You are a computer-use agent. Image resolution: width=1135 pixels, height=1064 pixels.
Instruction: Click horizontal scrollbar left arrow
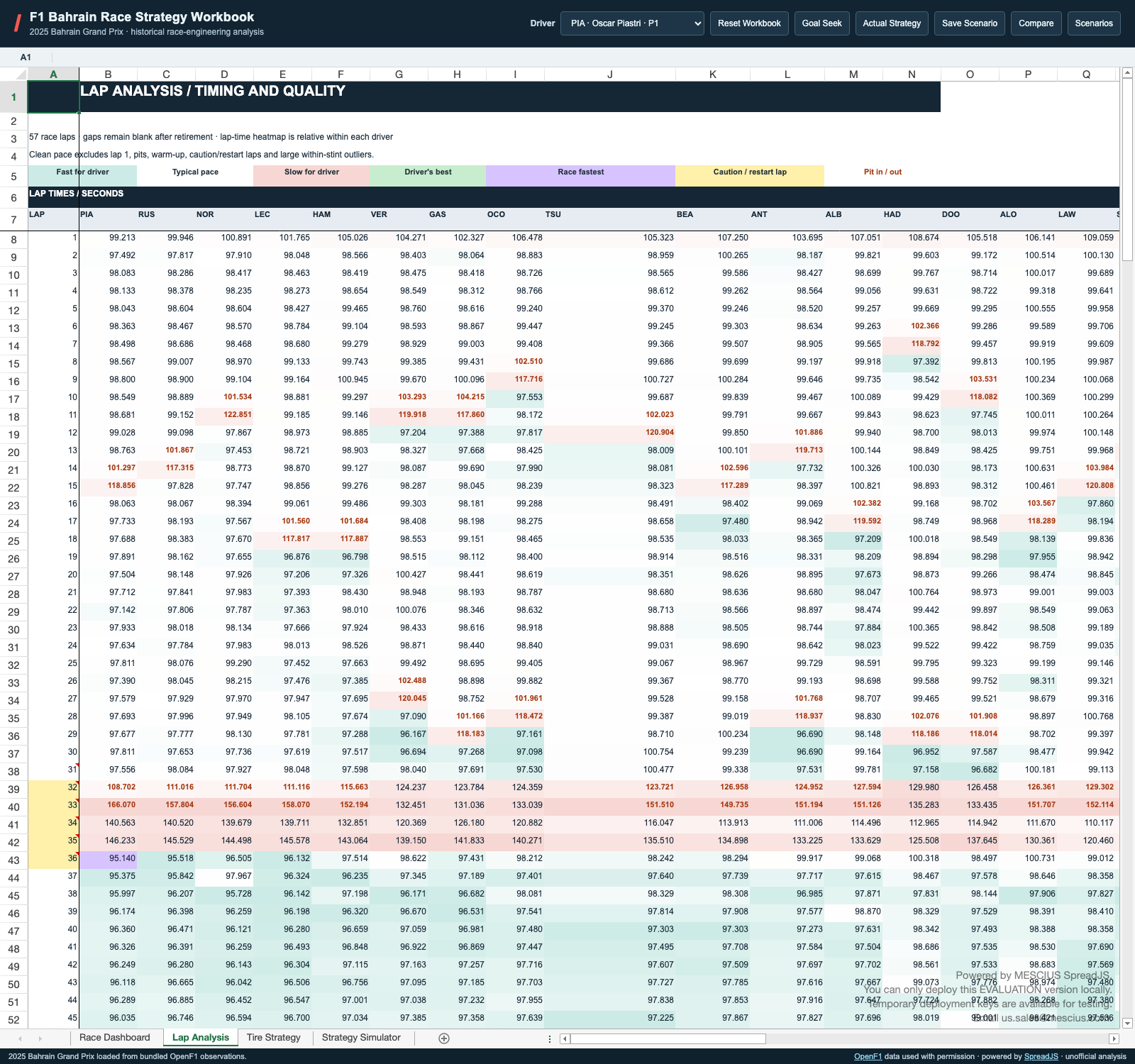click(x=565, y=1038)
